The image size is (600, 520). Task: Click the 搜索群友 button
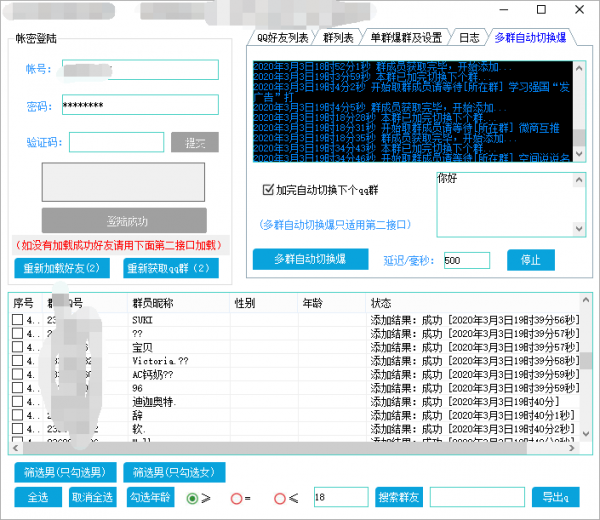tap(399, 497)
